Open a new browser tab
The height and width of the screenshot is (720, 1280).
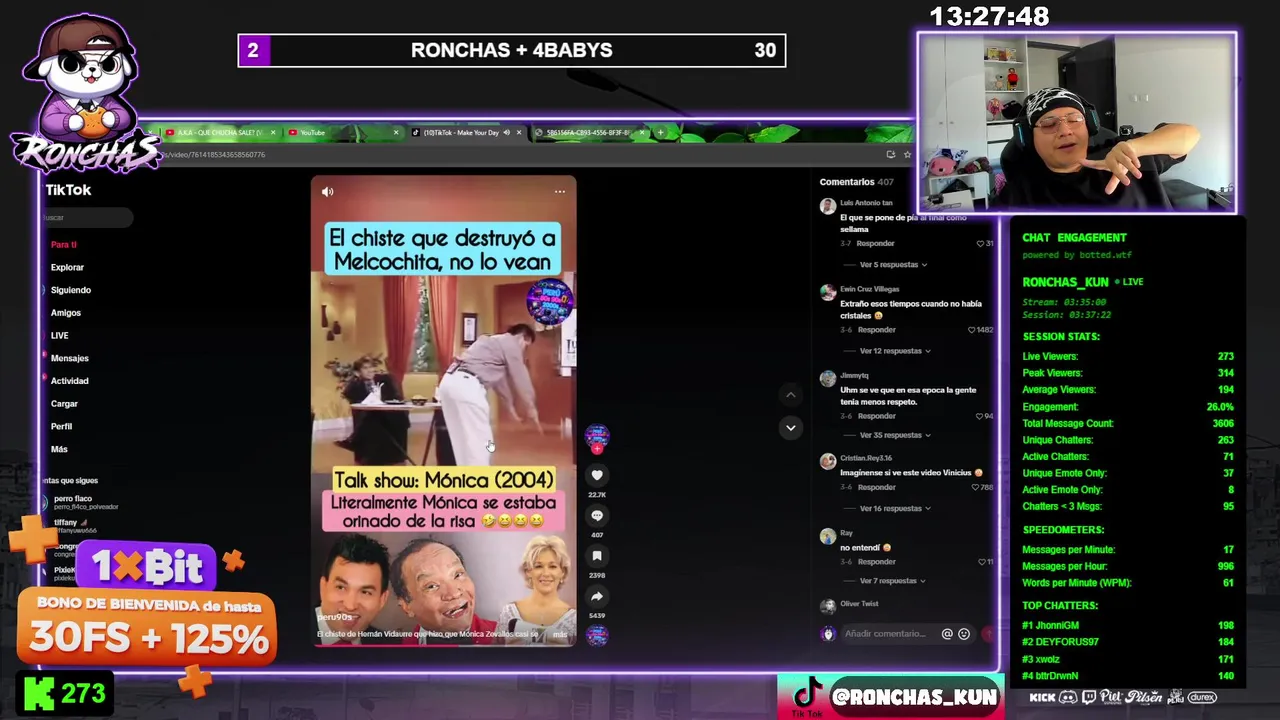coord(660,132)
